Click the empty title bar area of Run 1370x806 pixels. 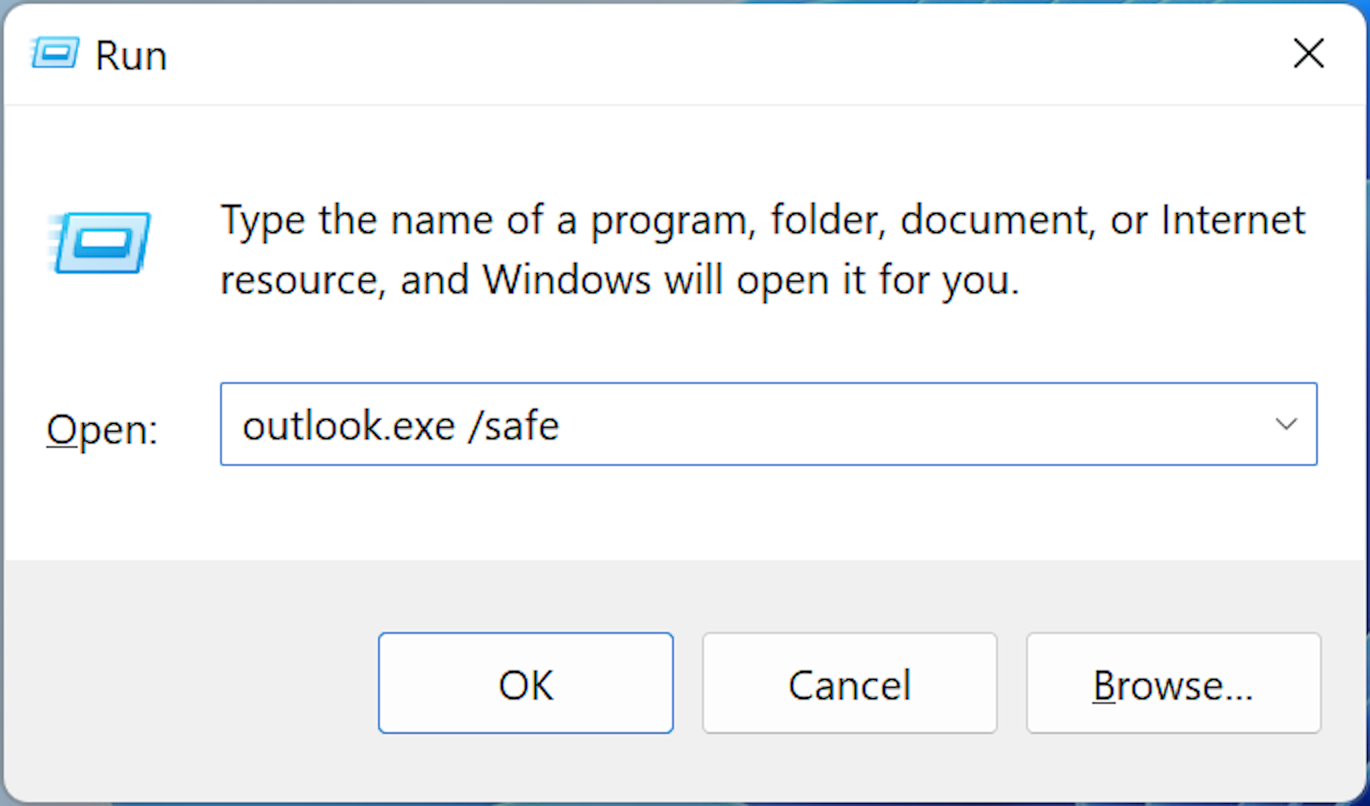pyautogui.click(x=700, y=54)
